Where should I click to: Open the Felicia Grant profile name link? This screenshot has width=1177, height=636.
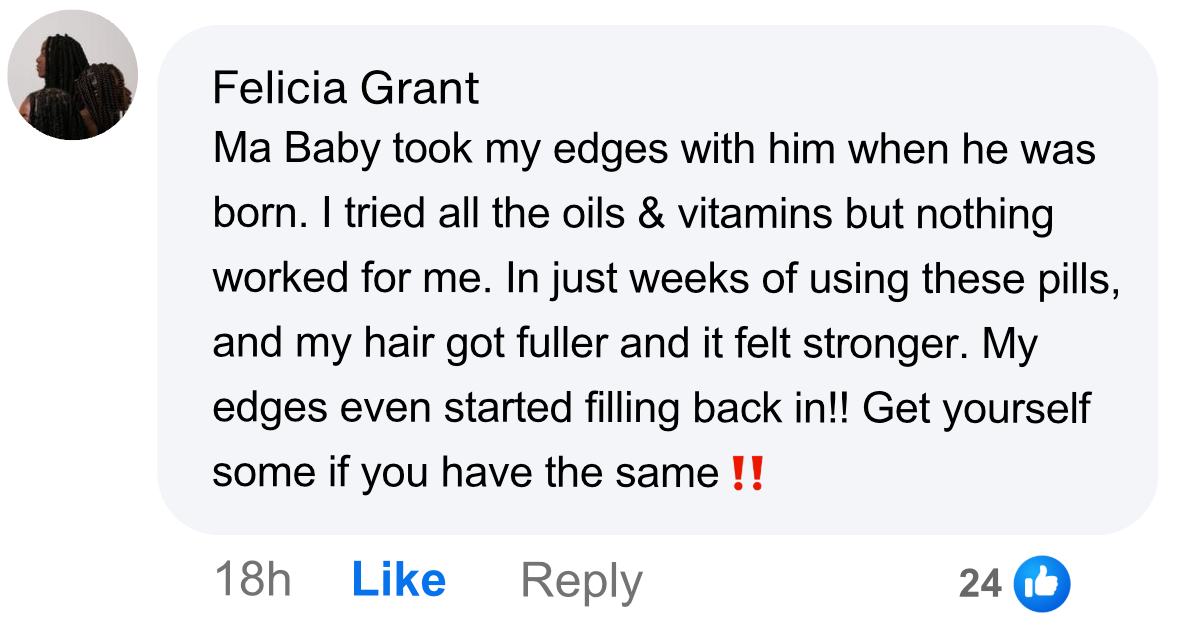tap(345, 89)
